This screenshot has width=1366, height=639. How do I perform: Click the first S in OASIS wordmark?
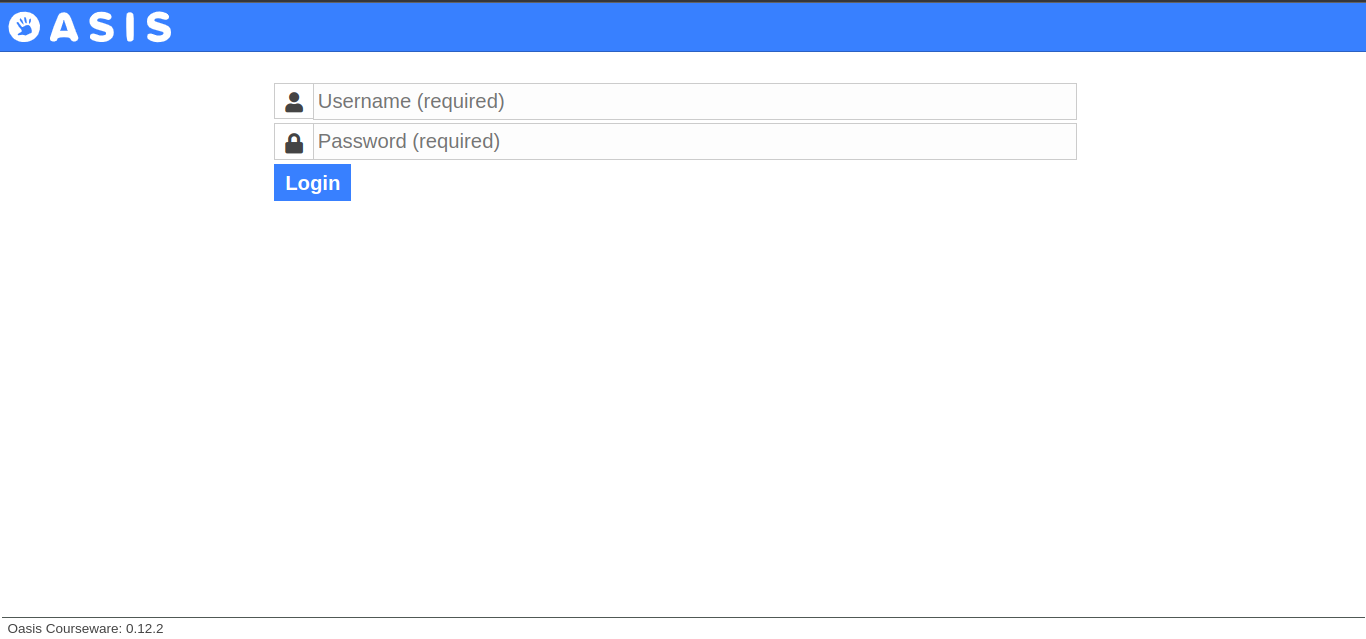(x=101, y=27)
